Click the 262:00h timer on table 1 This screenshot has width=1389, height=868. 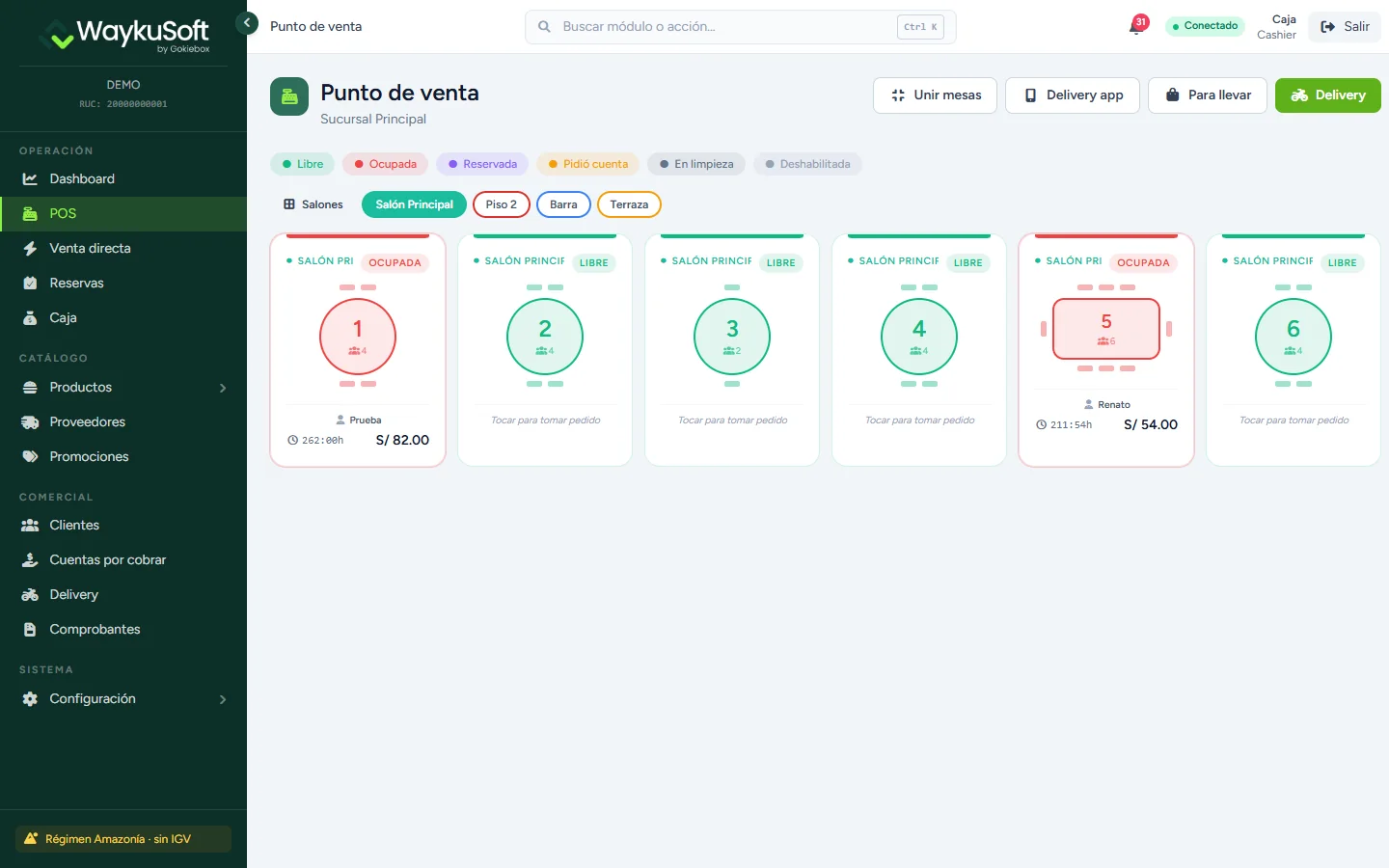pos(315,440)
